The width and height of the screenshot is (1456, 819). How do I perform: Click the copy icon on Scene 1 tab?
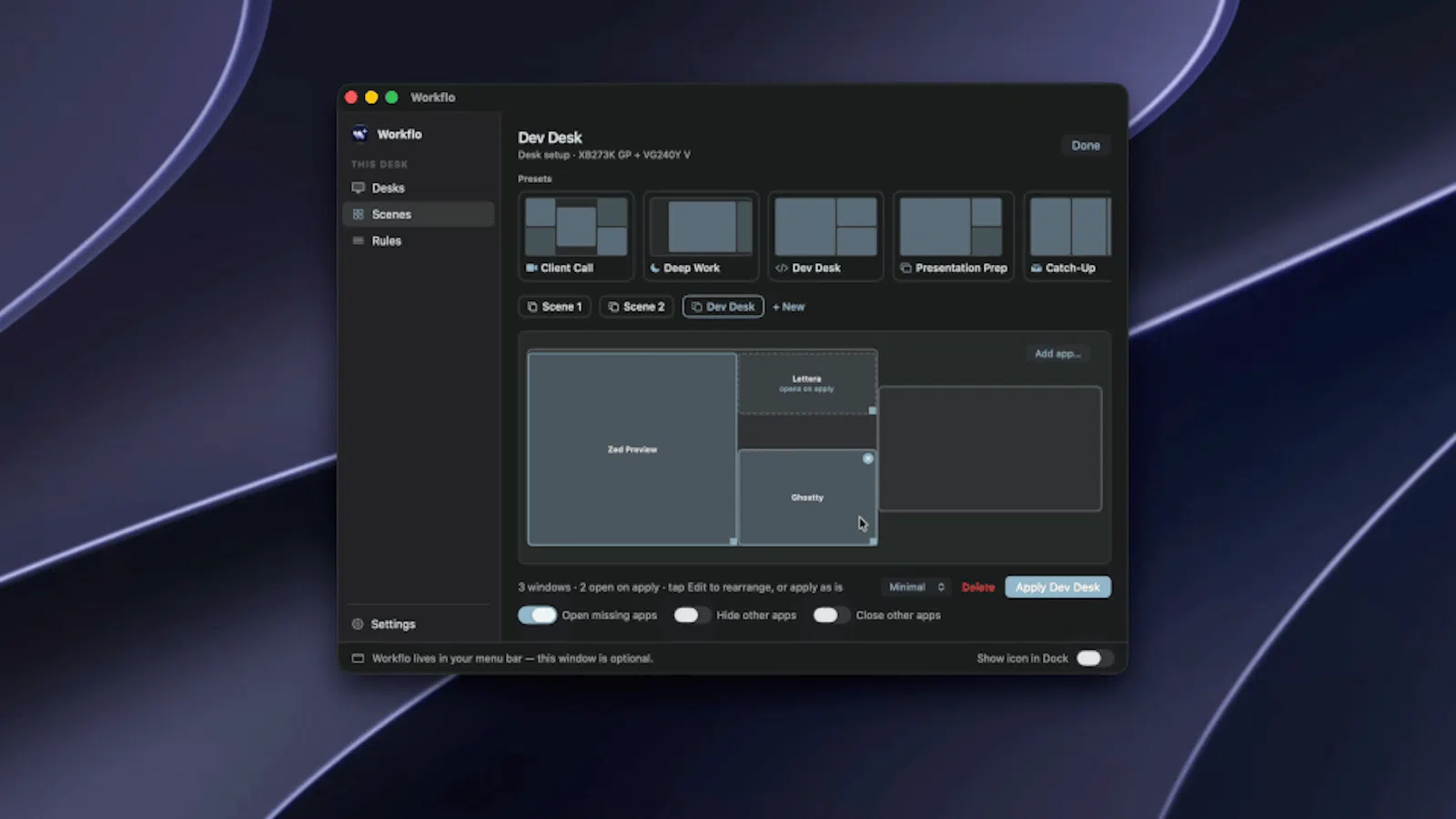click(532, 307)
